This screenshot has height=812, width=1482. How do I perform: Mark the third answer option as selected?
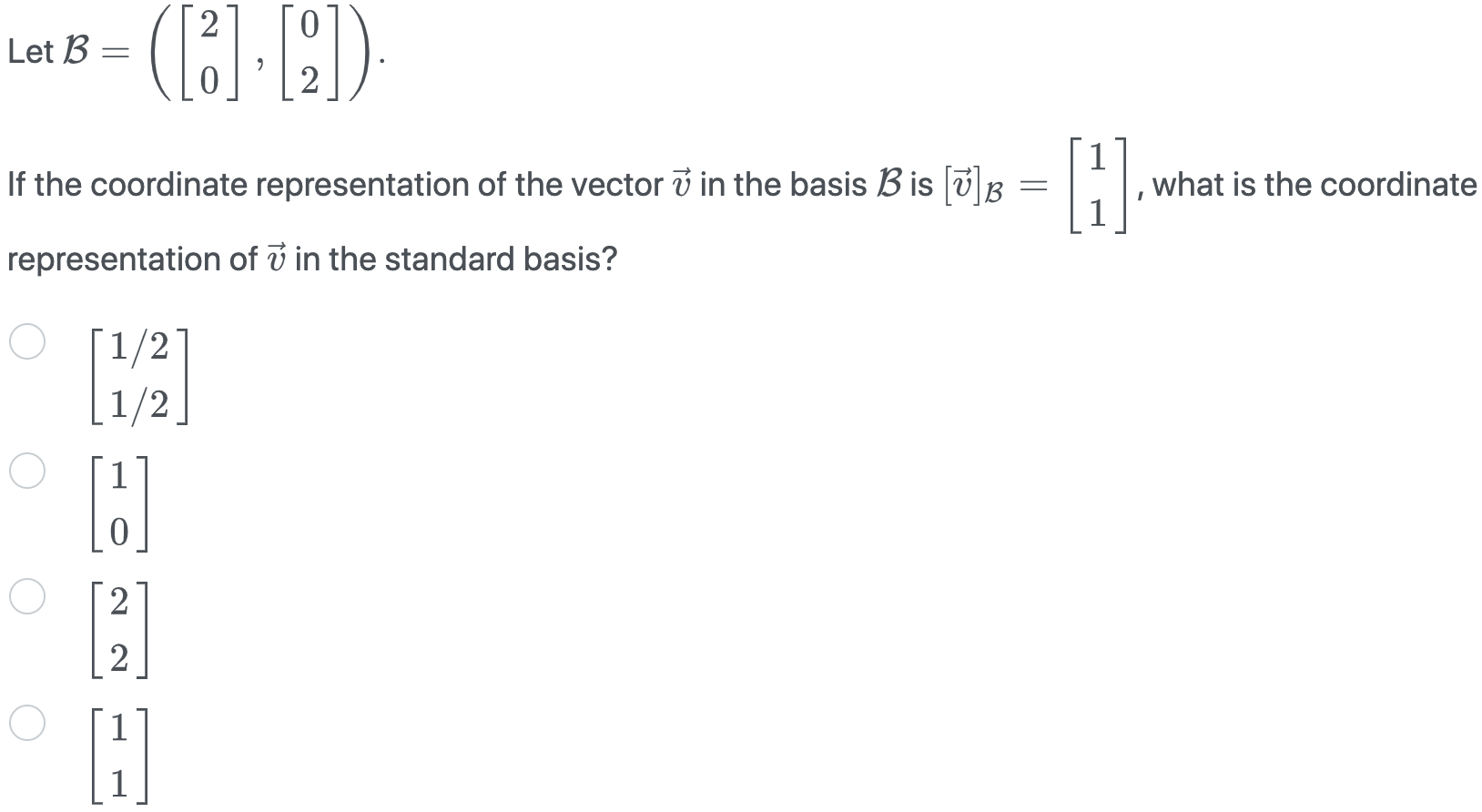[x=27, y=597]
